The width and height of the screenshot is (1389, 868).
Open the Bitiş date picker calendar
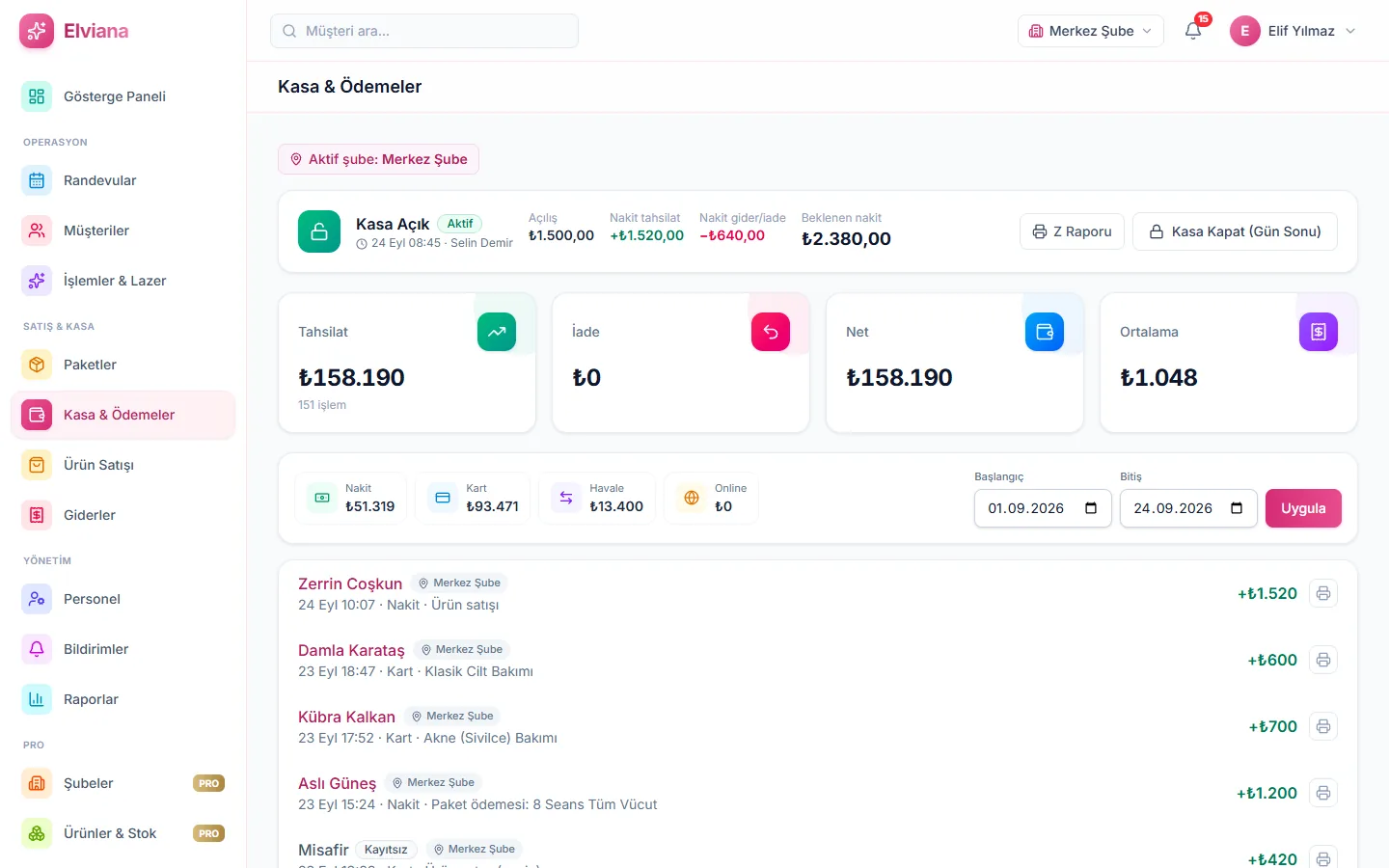1237,508
